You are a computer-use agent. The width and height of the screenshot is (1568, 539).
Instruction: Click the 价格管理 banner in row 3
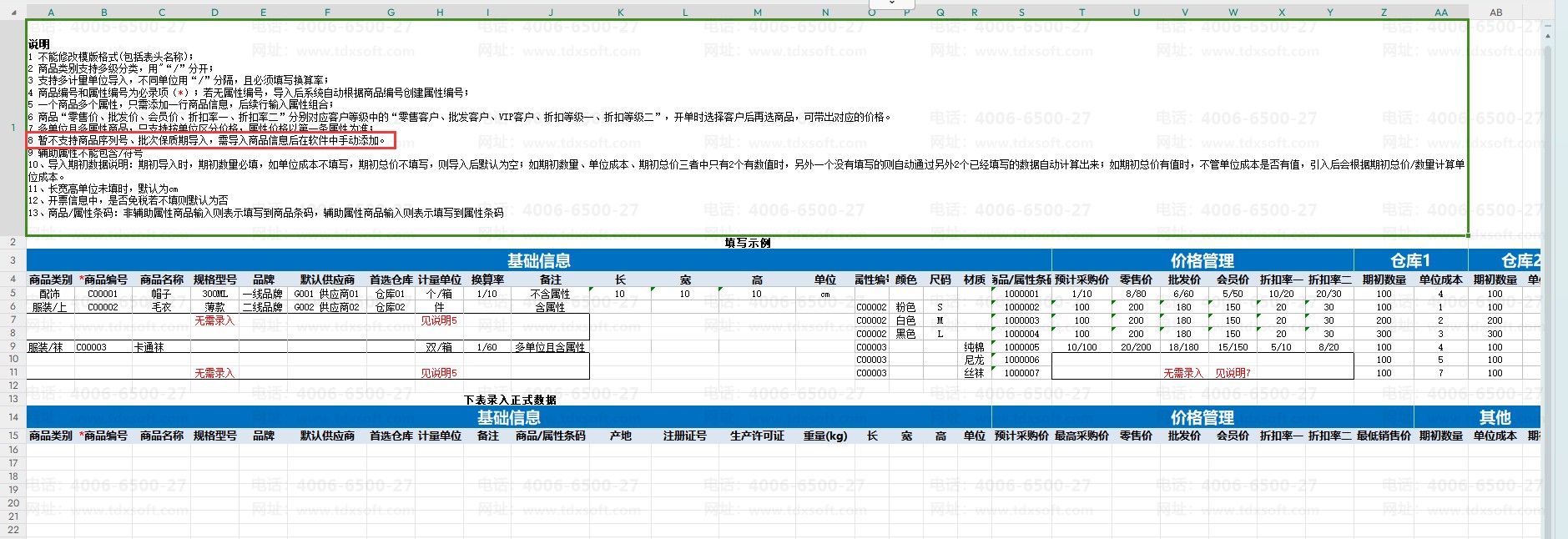1202,260
